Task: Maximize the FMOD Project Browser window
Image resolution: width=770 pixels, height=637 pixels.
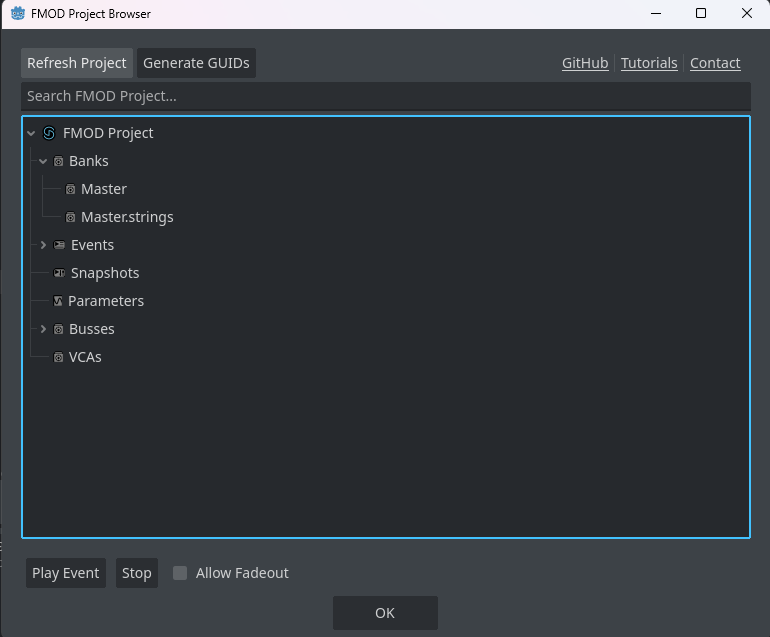Action: pyautogui.click(x=701, y=13)
